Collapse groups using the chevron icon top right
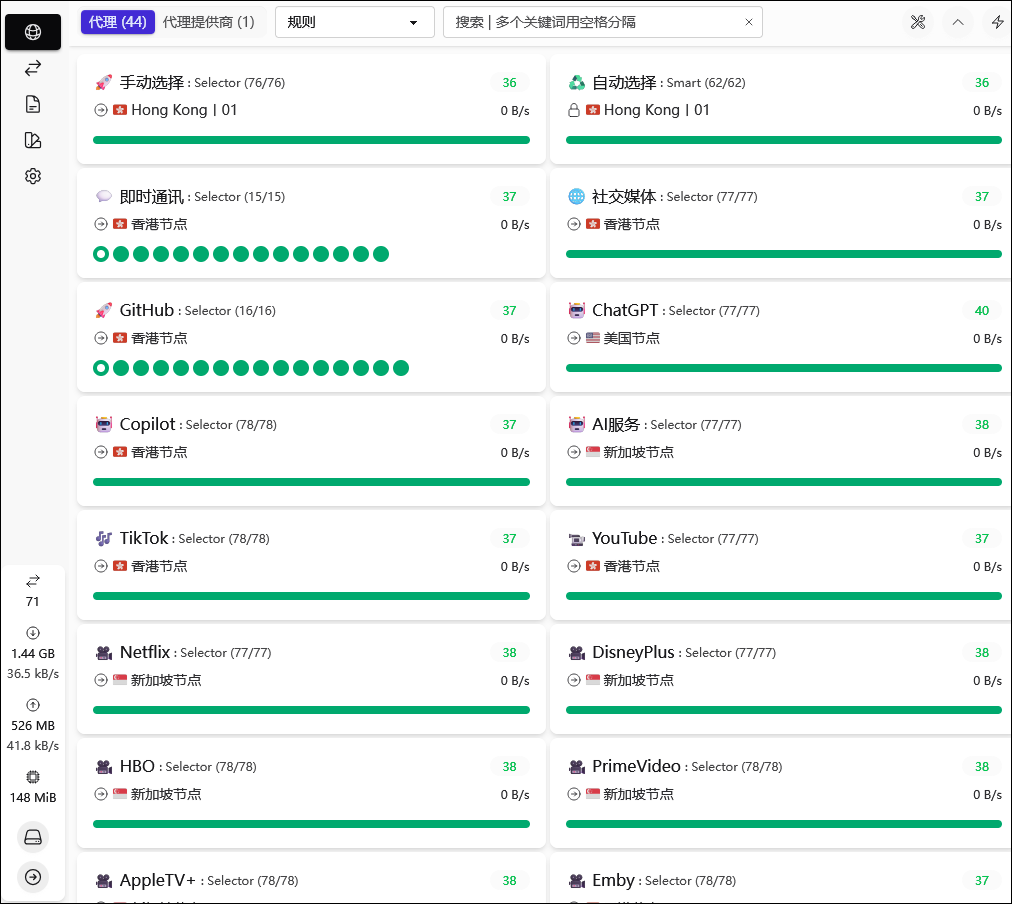1012x904 pixels. click(958, 22)
